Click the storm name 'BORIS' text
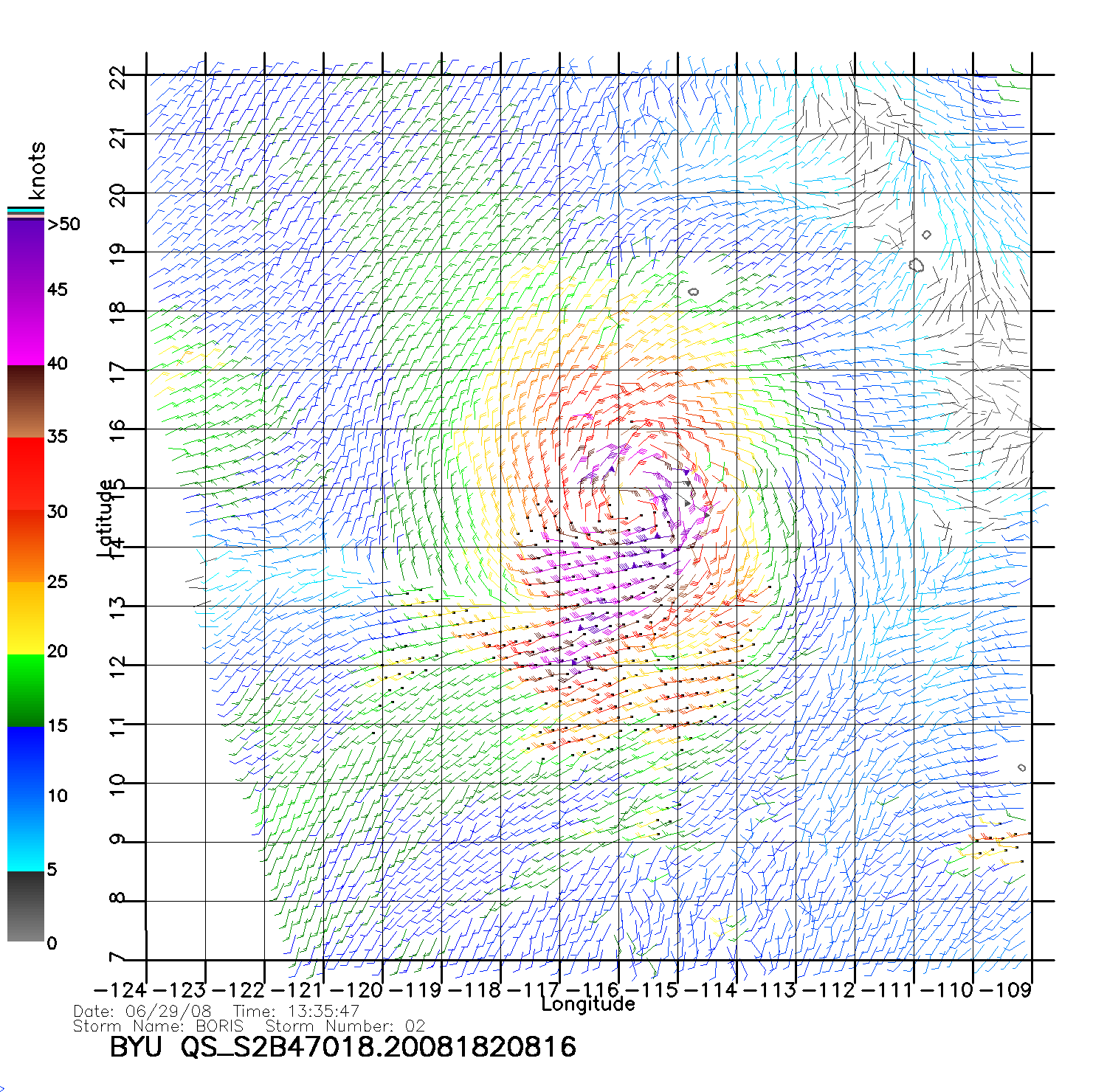 219,1026
